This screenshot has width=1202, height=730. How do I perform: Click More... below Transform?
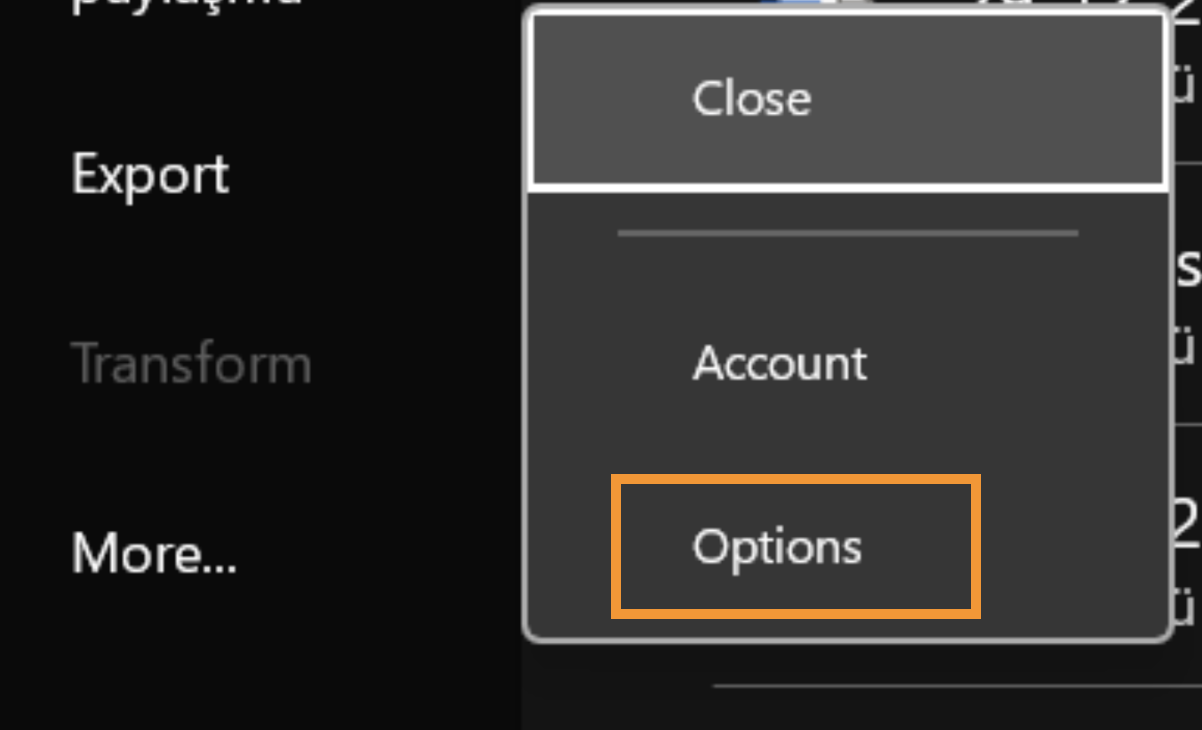[154, 551]
